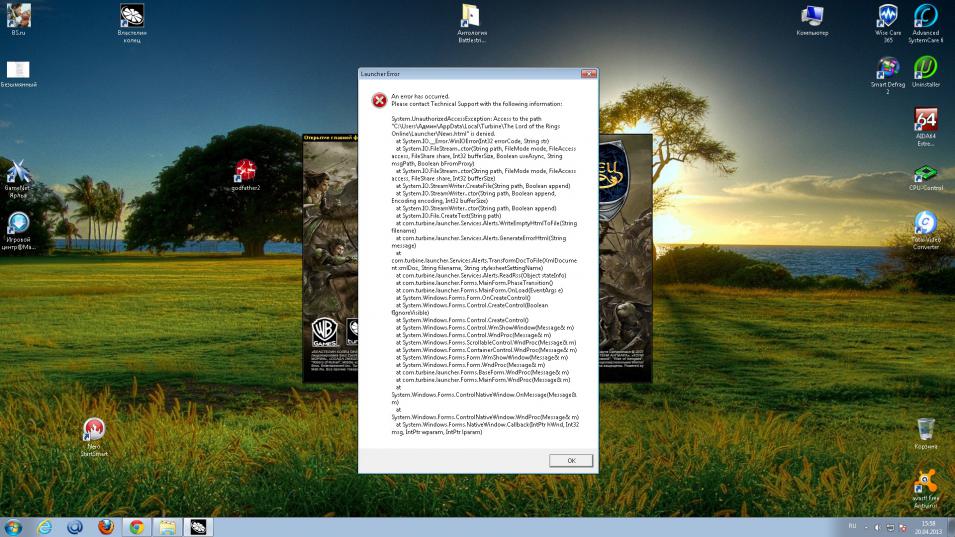This screenshot has height=537, width=955.
Task: Open the GameNet Arena desktop shortcut
Action: coord(18,179)
